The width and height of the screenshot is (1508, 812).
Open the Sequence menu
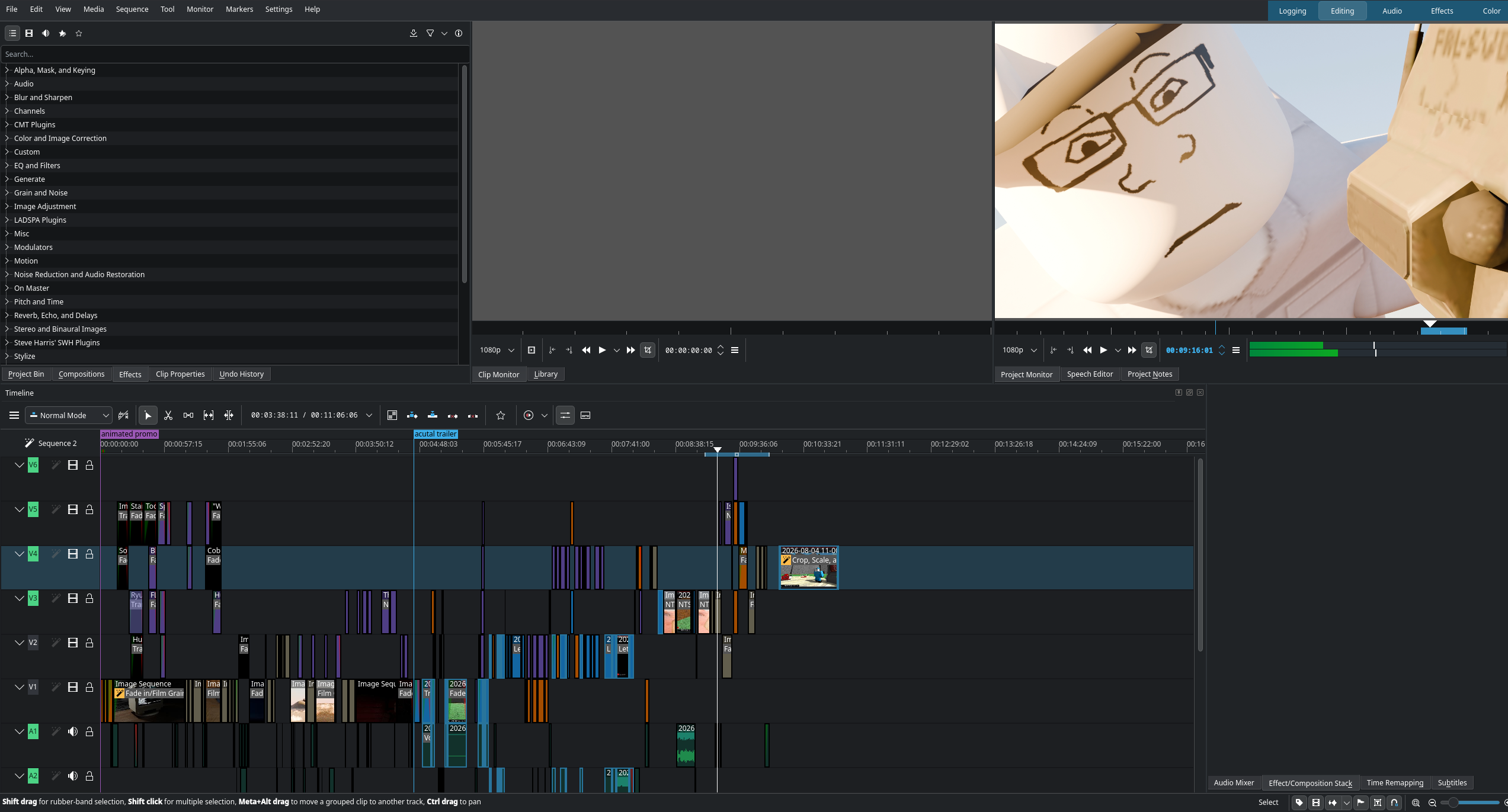[x=132, y=9]
